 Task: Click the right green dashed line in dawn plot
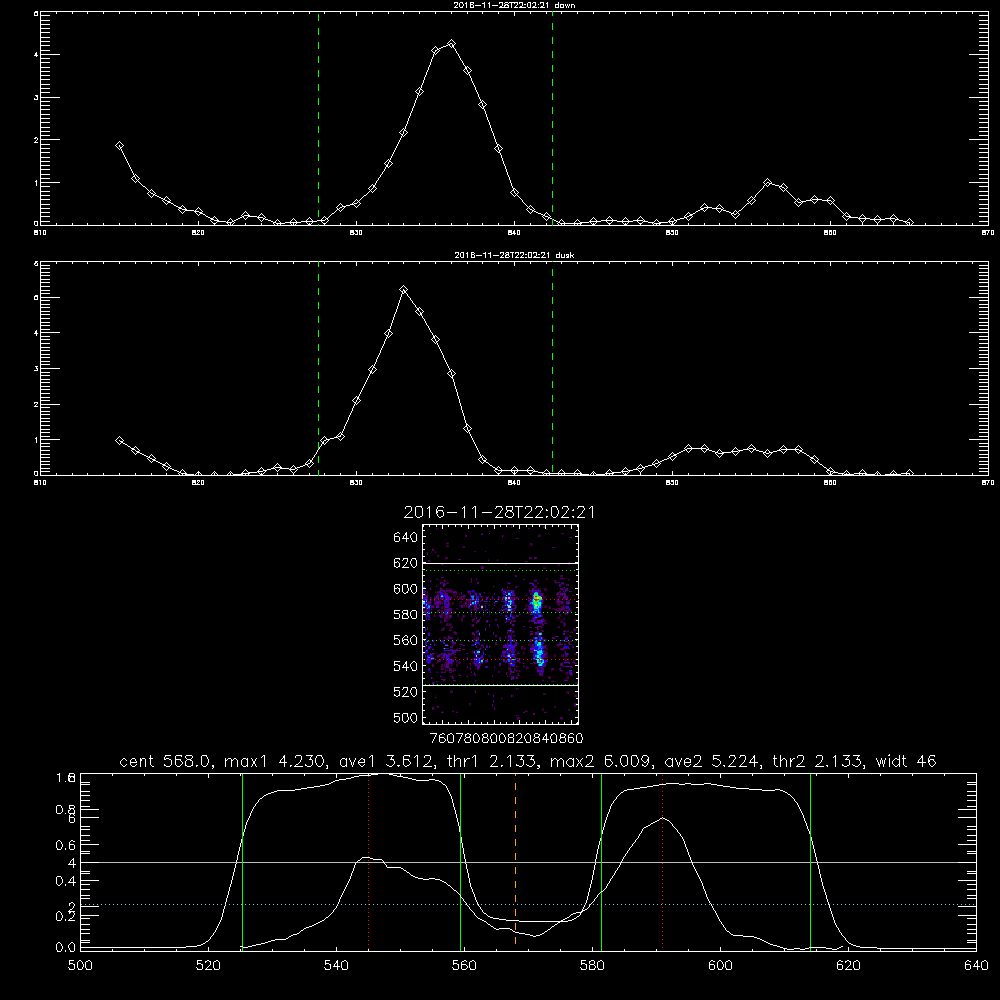coord(552,118)
